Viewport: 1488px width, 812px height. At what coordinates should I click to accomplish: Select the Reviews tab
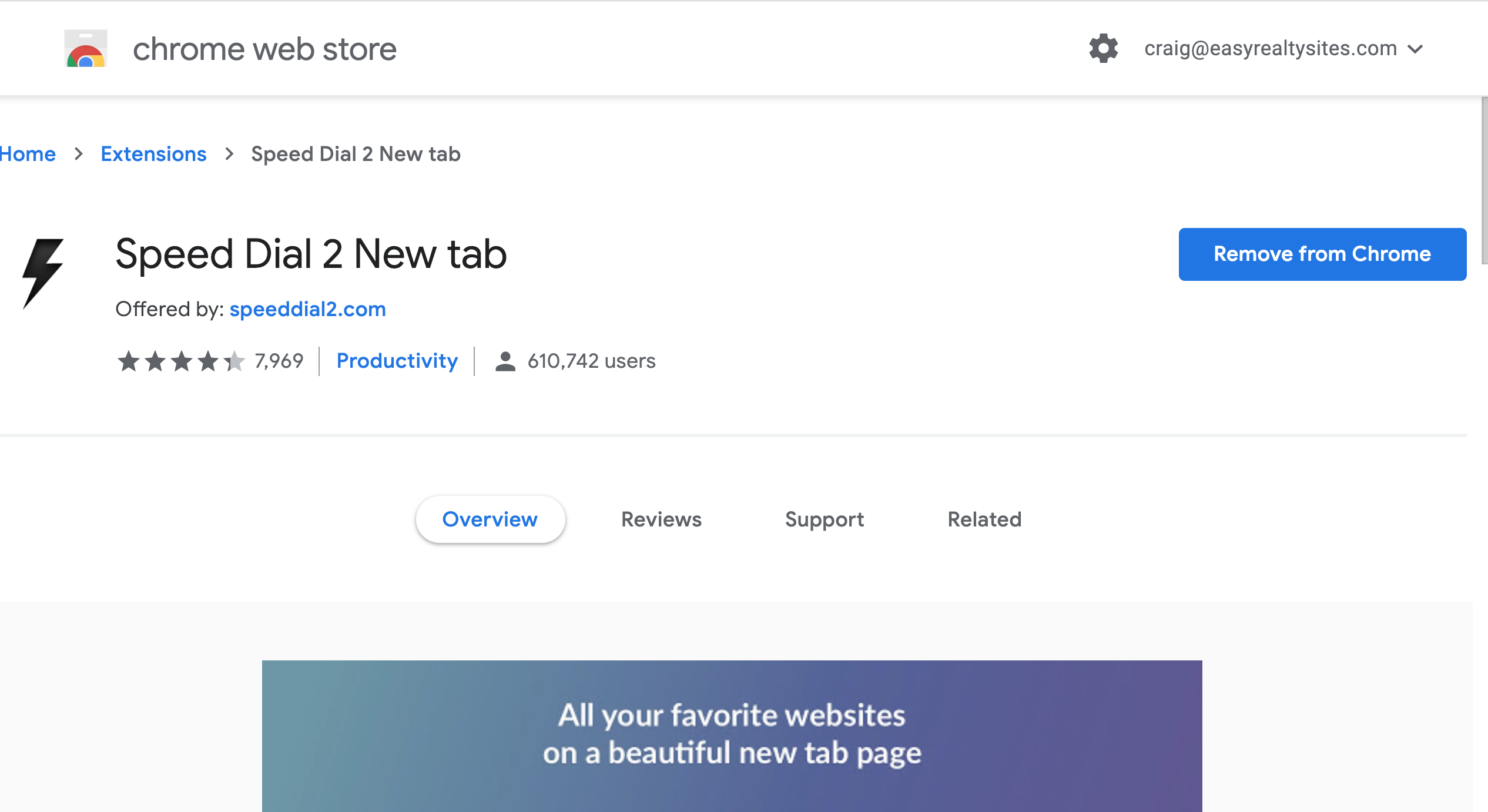point(661,519)
